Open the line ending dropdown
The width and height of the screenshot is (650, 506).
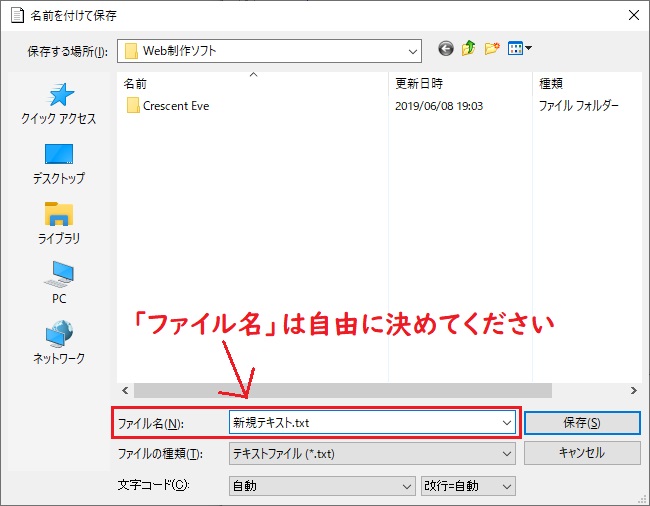(x=507, y=486)
